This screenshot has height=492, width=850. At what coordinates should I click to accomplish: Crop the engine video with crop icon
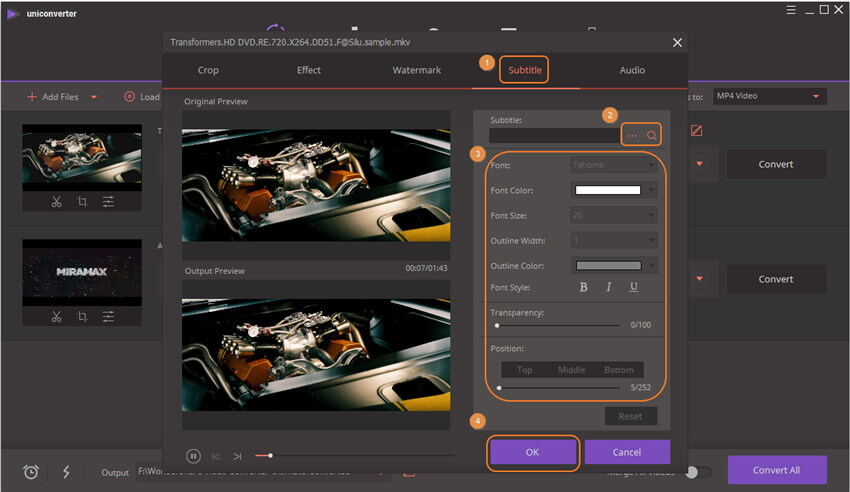(x=82, y=202)
